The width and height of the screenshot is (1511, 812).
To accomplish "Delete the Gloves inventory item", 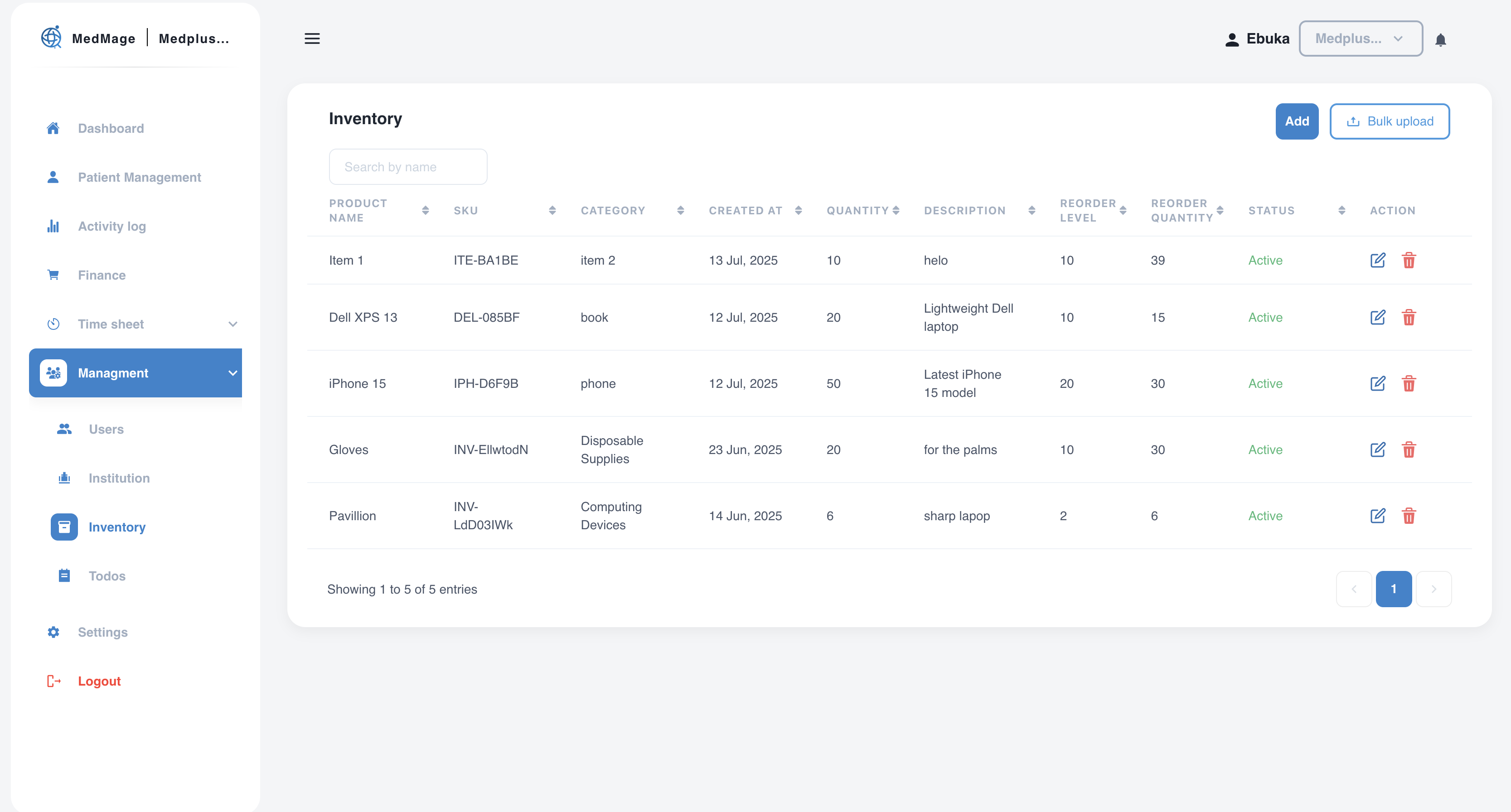I will coord(1409,449).
